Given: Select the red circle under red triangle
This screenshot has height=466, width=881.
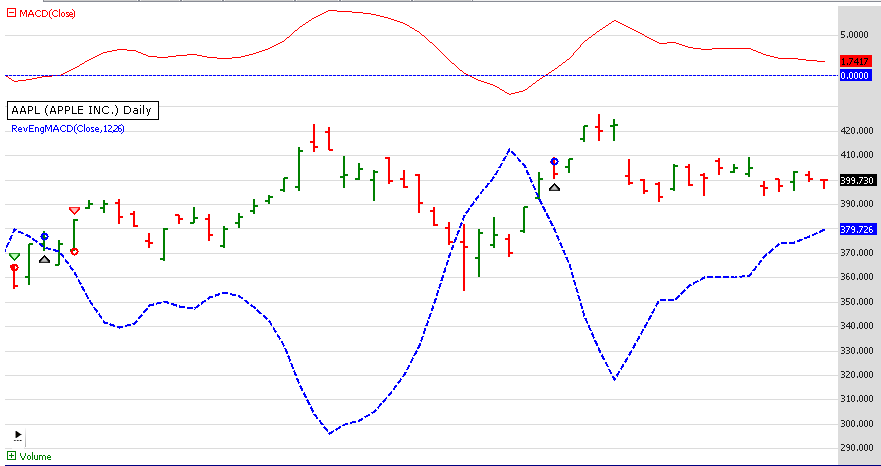Looking at the screenshot, I should [x=74, y=251].
